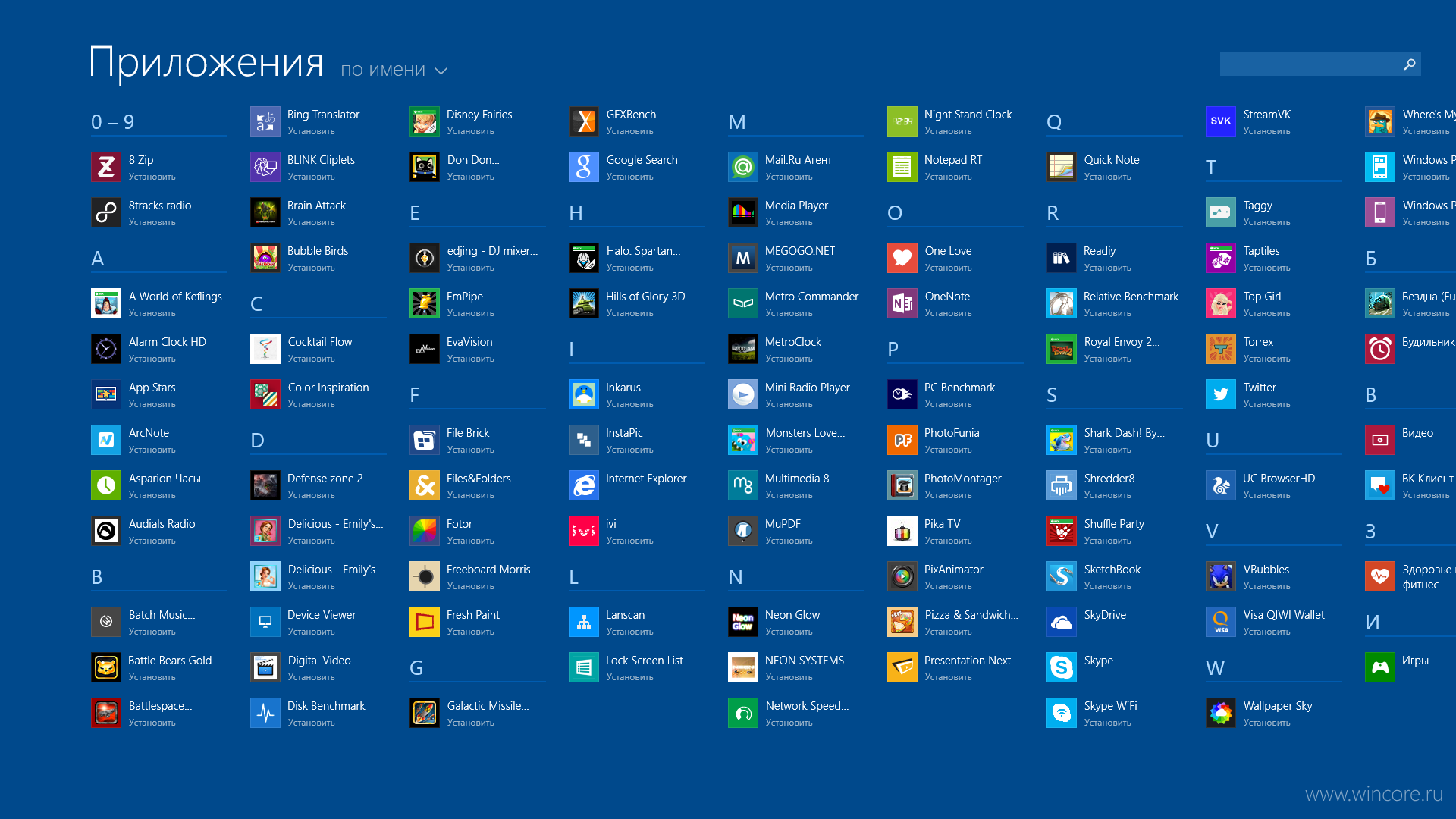The height and width of the screenshot is (819, 1456).
Task: Open the 8 Zip app icon
Action: (106, 167)
